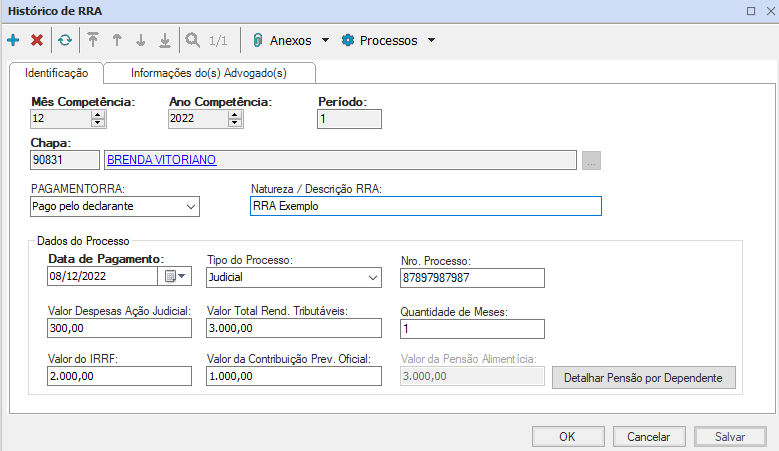779x451 pixels.
Task: Click the blue plus add record icon
Action: 13,41
